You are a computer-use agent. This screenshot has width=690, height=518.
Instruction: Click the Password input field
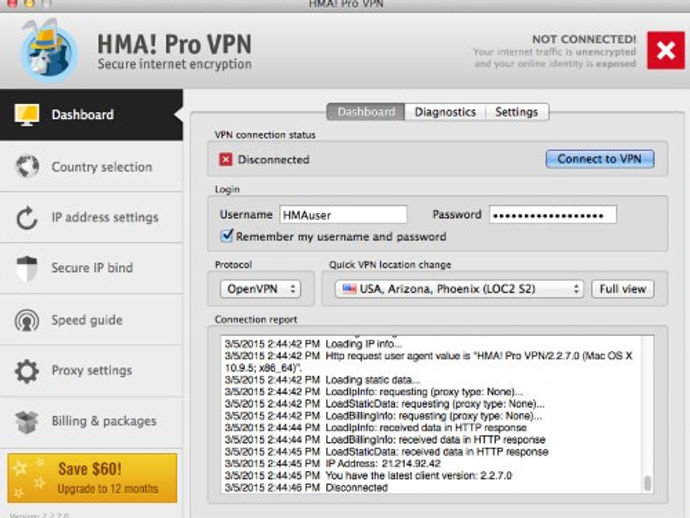click(x=553, y=215)
